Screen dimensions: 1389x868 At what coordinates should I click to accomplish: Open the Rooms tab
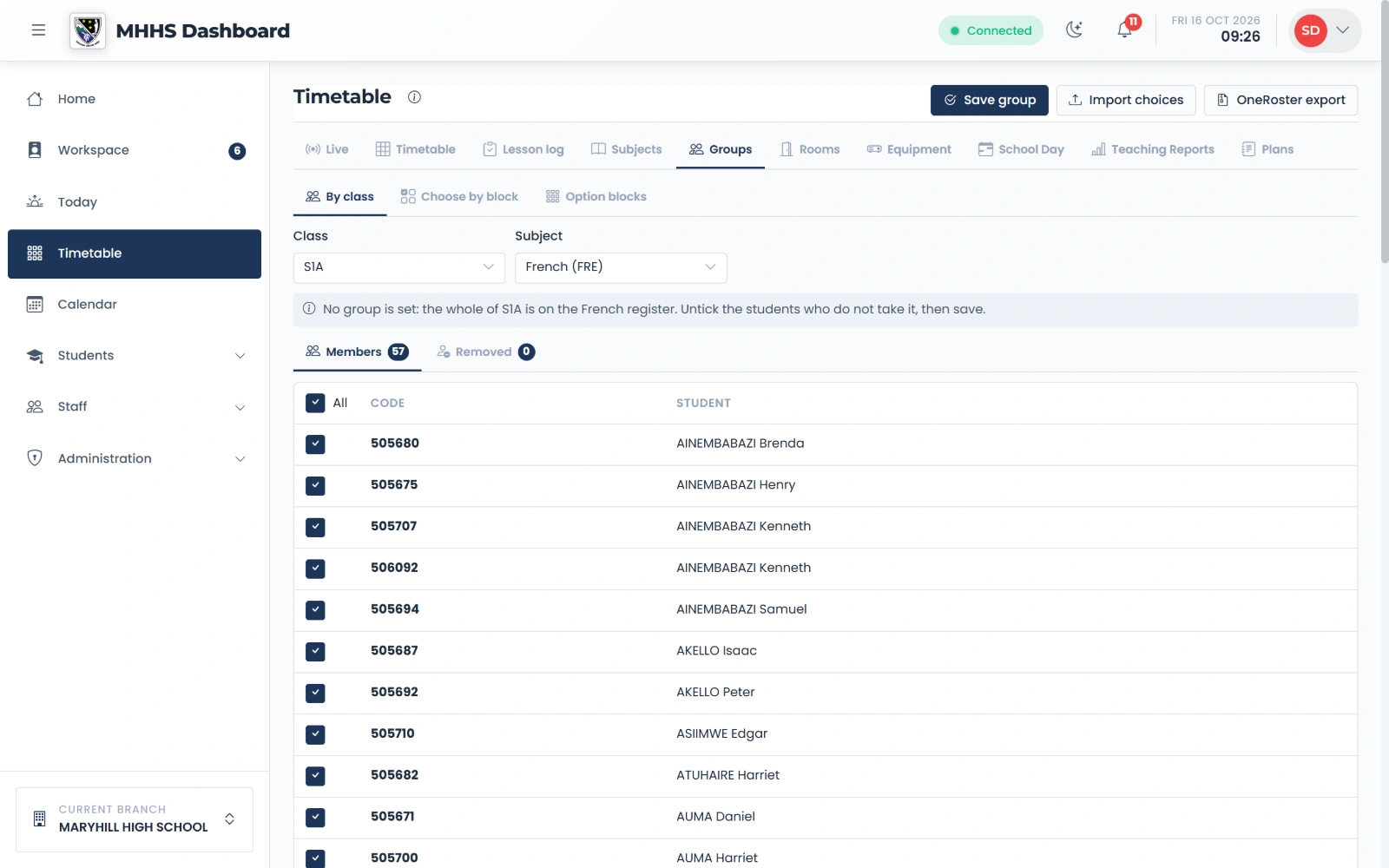pos(810,149)
